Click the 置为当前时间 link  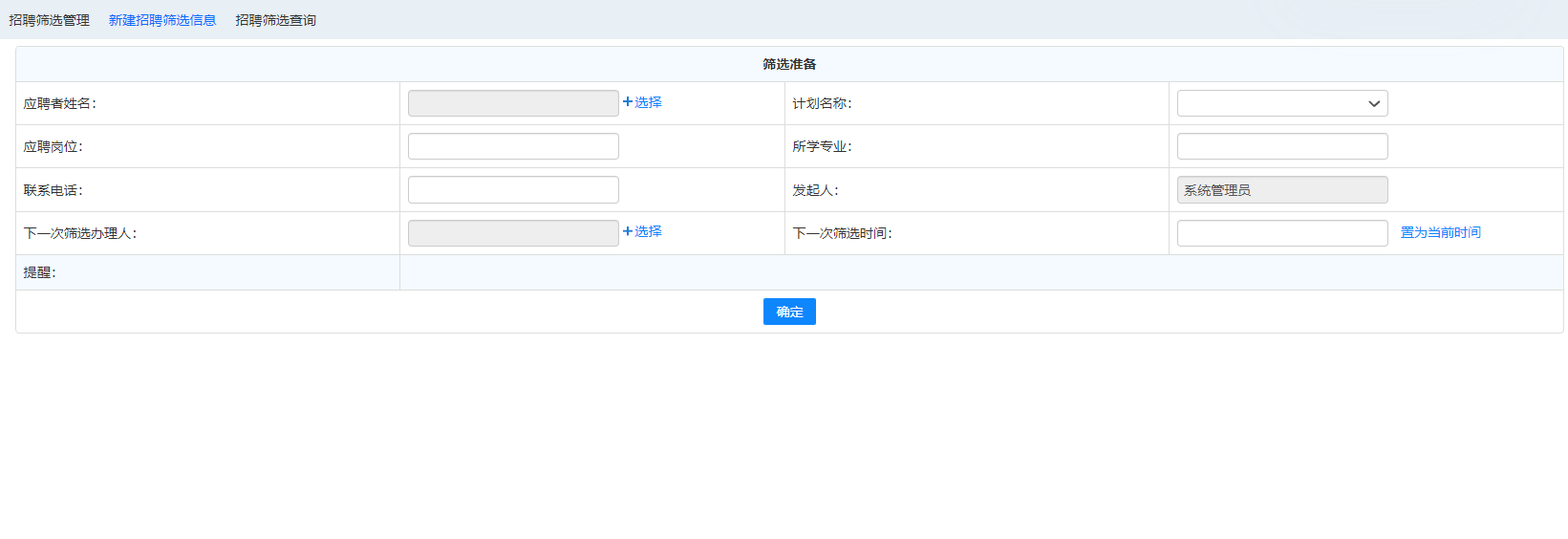pyautogui.click(x=1440, y=232)
